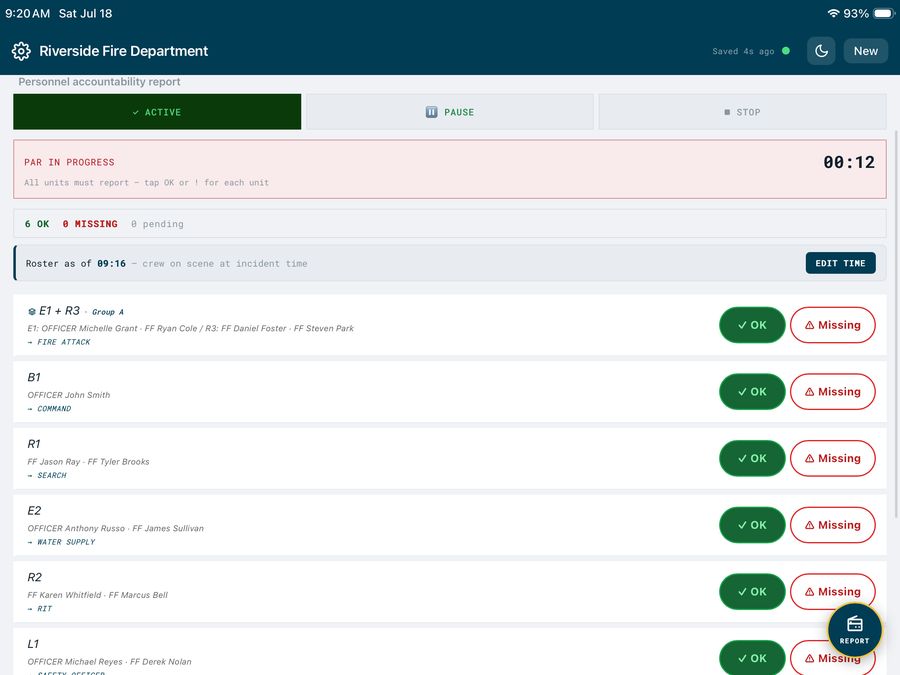Tap the roster time 09:16

click(x=111, y=263)
